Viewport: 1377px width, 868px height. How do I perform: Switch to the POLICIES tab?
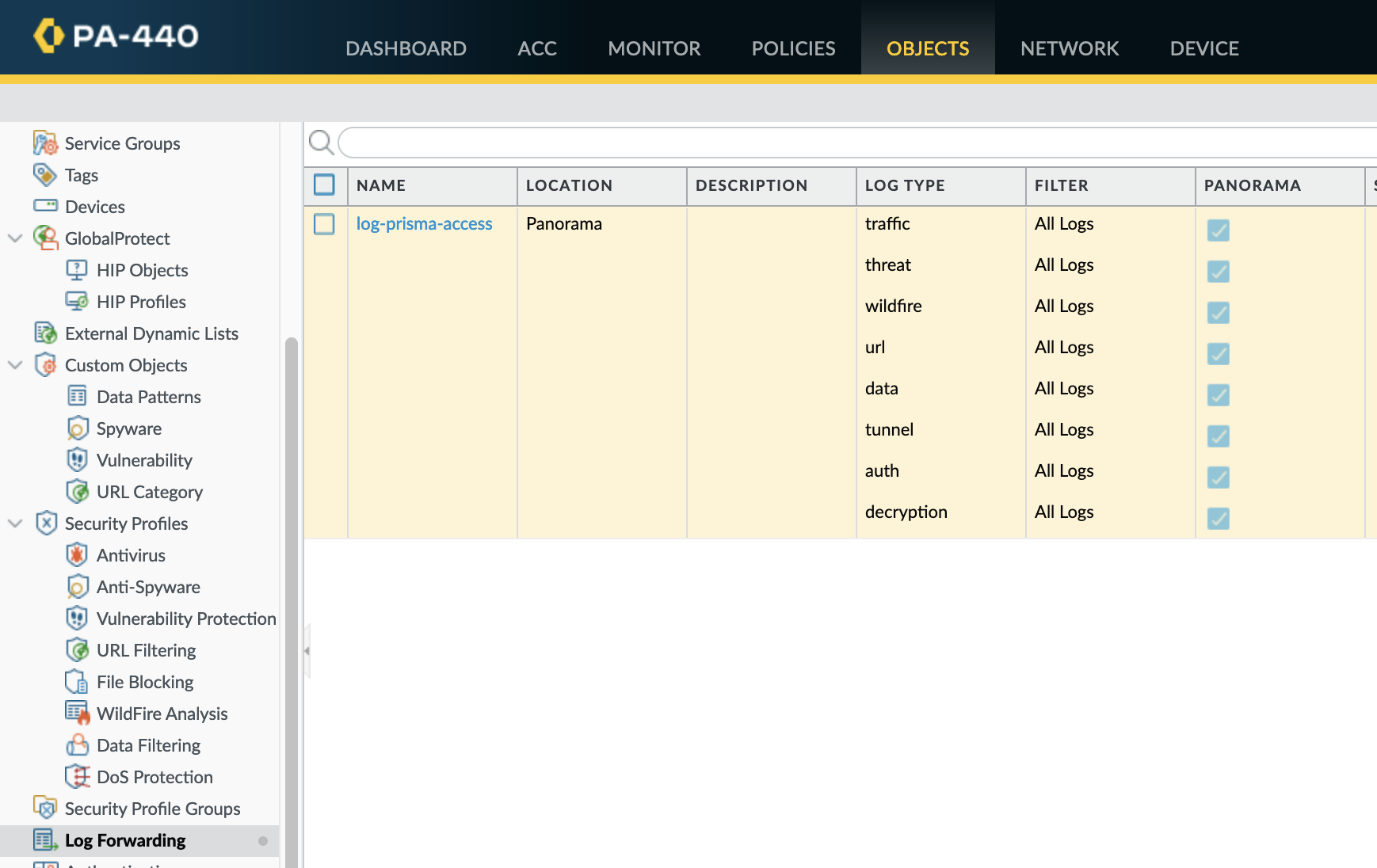794,48
